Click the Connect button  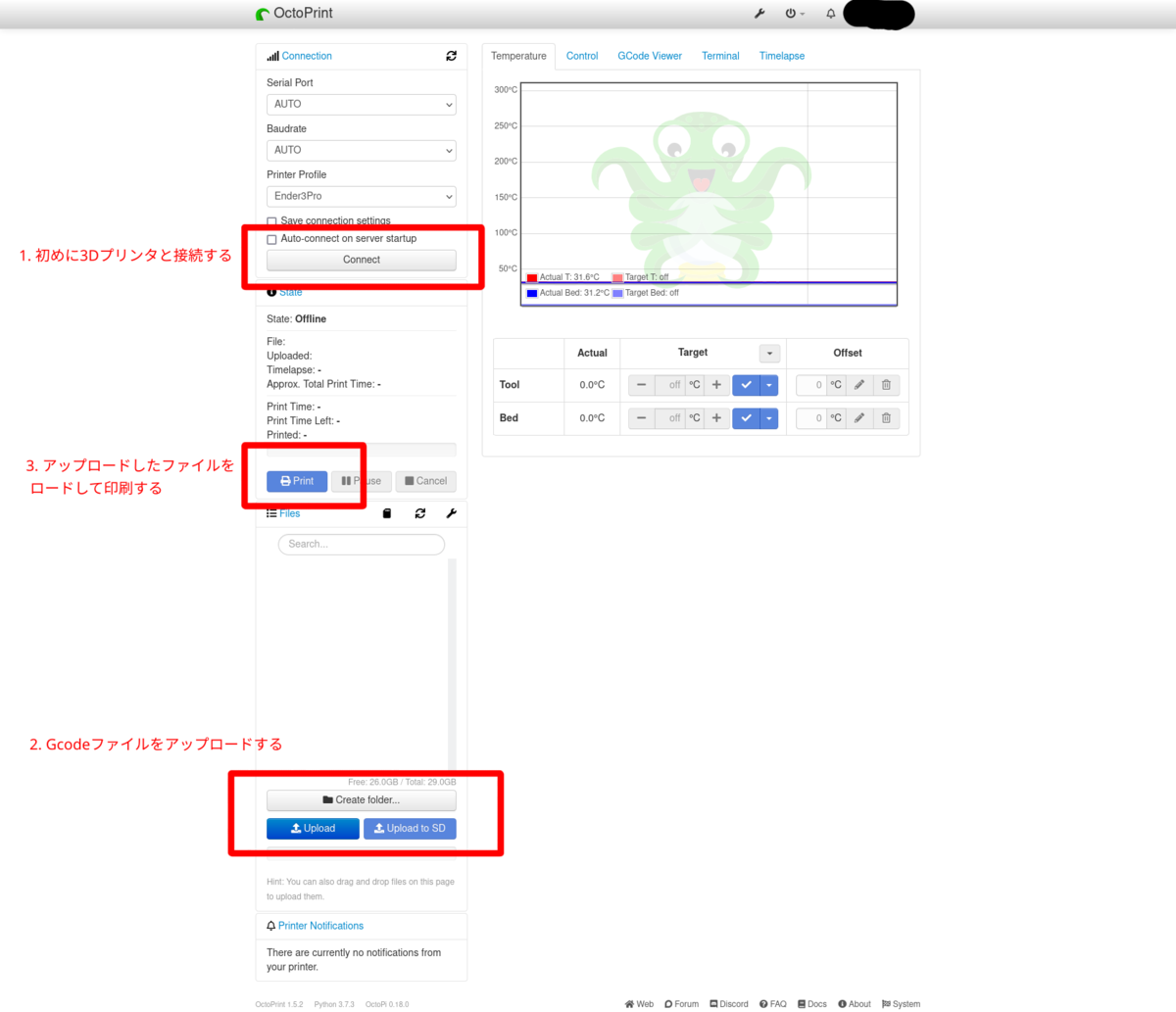(362, 260)
